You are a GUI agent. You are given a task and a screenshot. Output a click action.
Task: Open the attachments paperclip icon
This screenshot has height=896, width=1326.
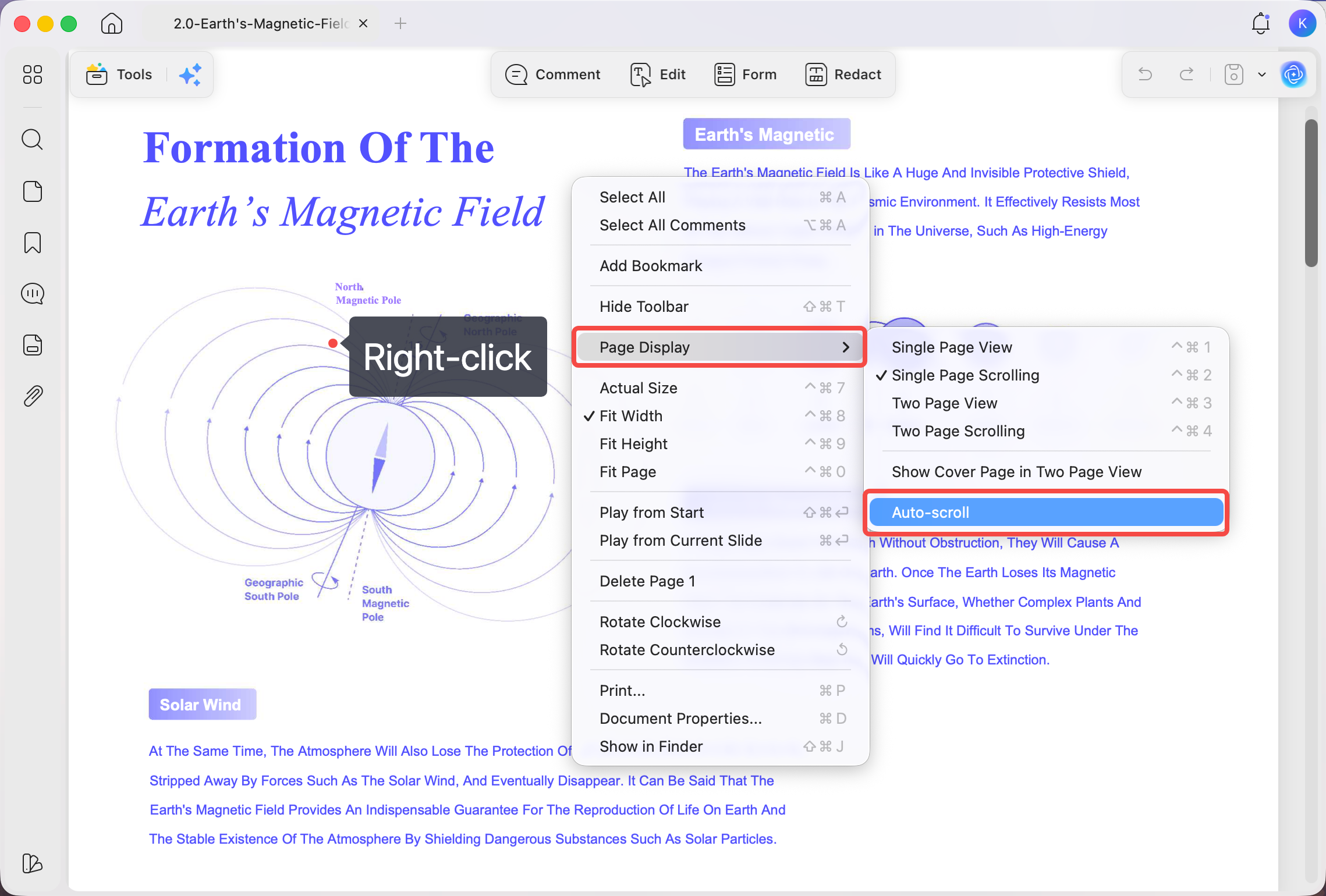(33, 396)
